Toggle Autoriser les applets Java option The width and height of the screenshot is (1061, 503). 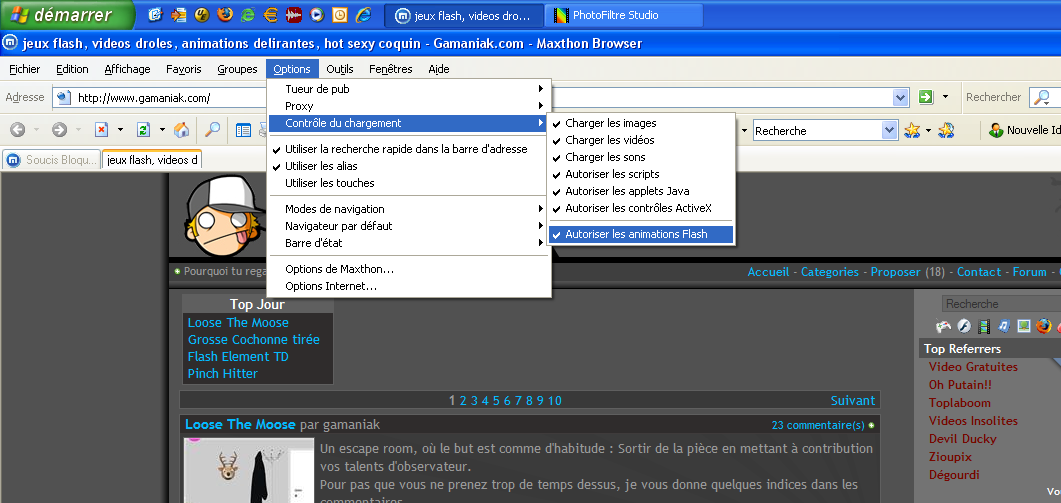[641, 191]
